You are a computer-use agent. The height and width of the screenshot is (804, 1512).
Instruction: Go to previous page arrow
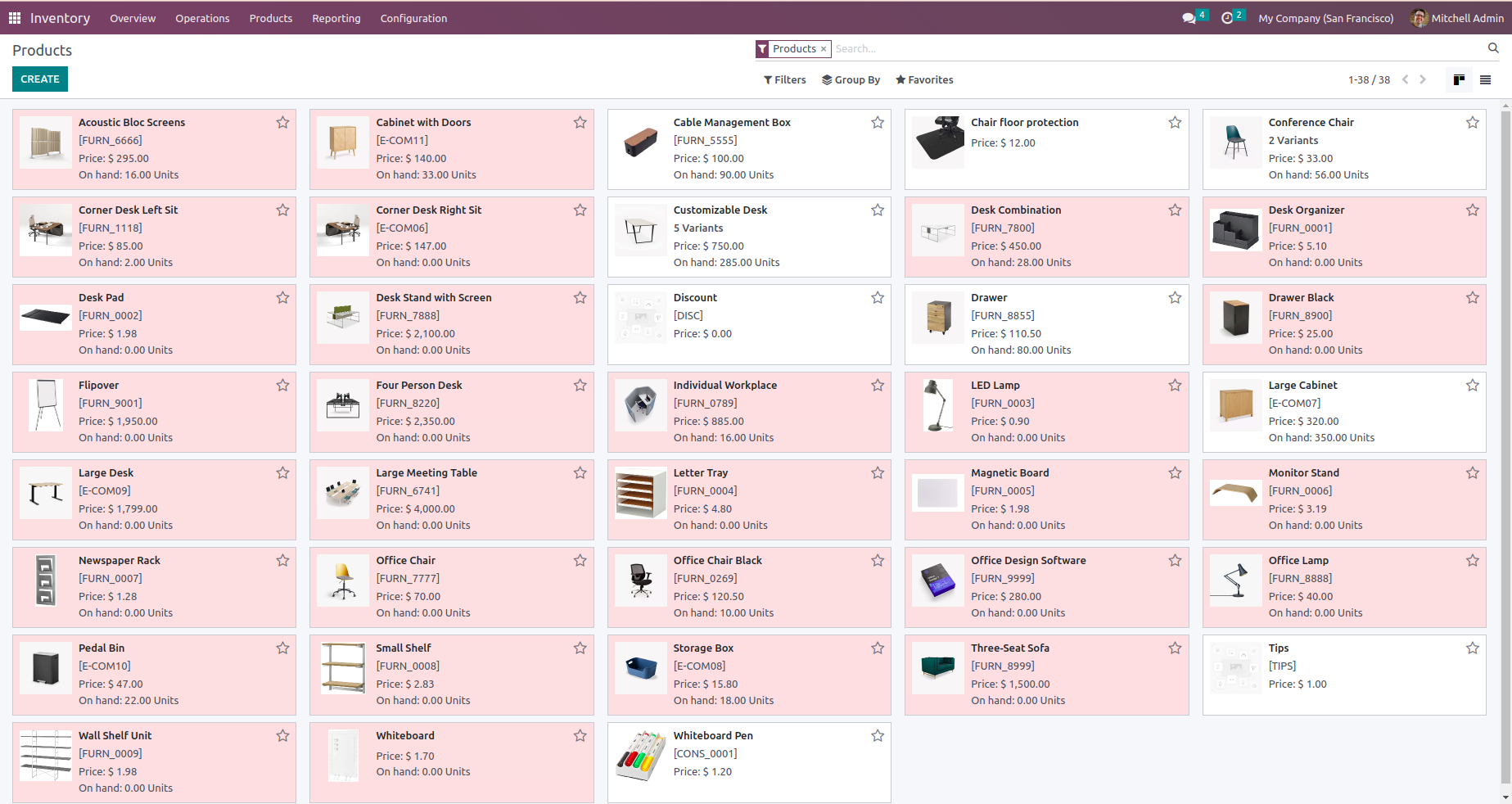coord(1405,79)
